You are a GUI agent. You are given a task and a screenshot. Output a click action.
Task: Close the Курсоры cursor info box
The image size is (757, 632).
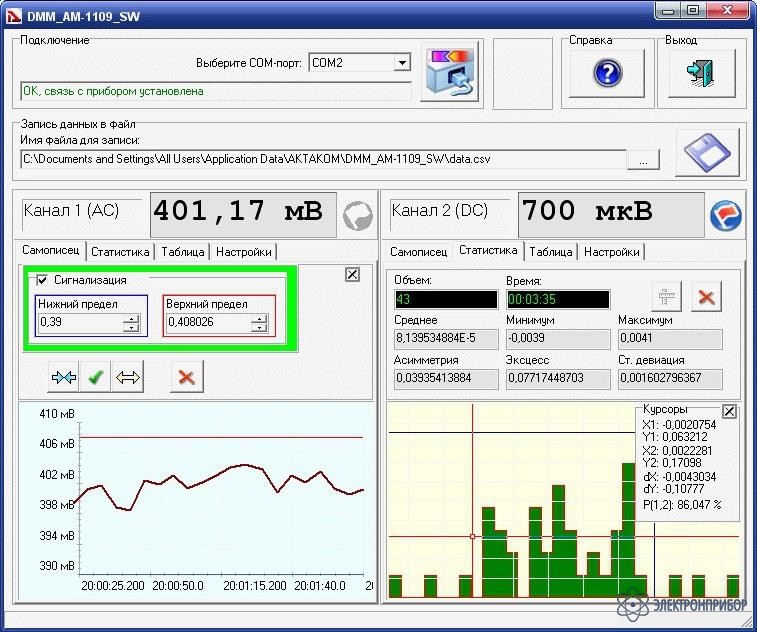[x=729, y=411]
